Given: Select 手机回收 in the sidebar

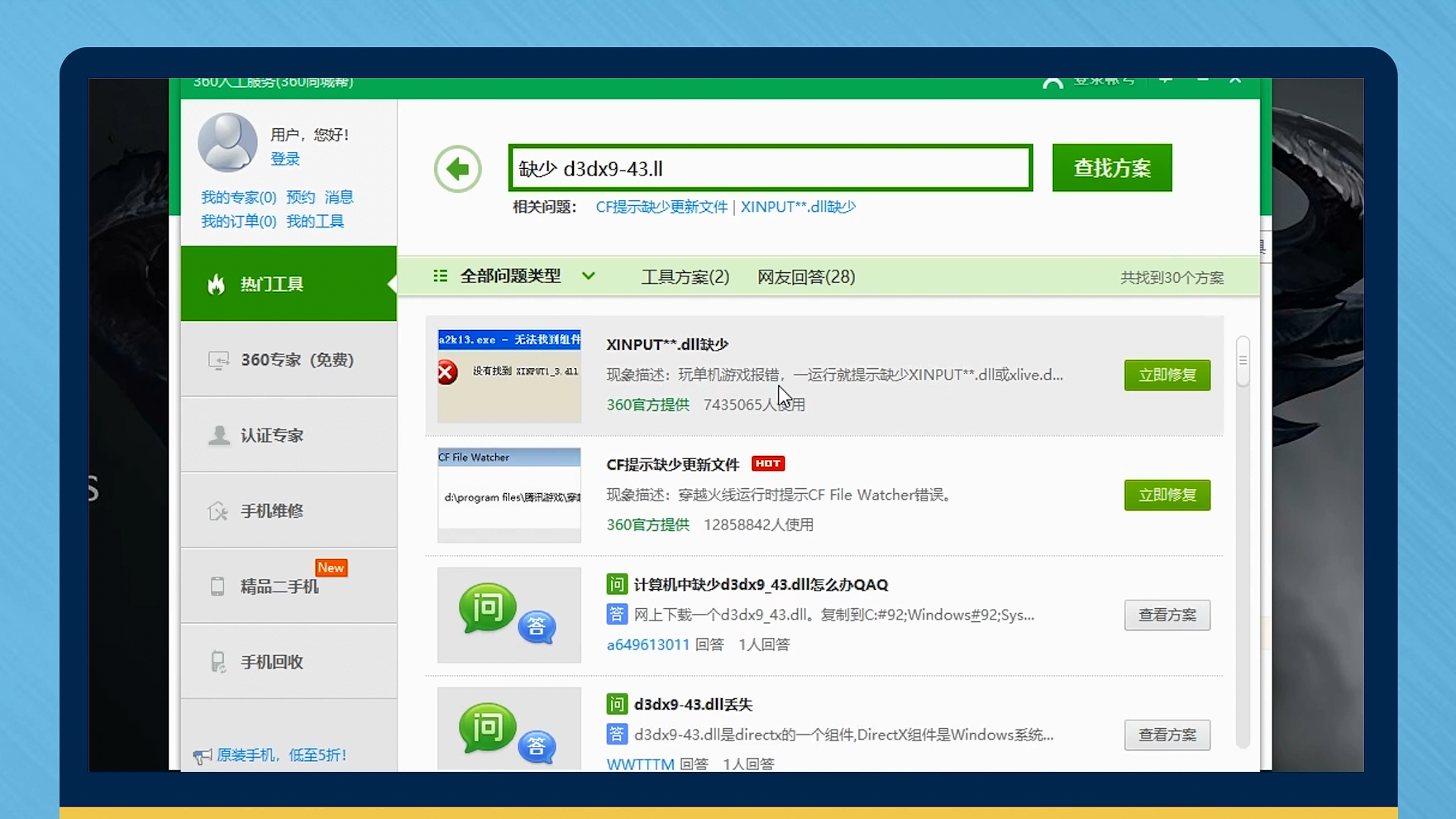Looking at the screenshot, I should 289,661.
